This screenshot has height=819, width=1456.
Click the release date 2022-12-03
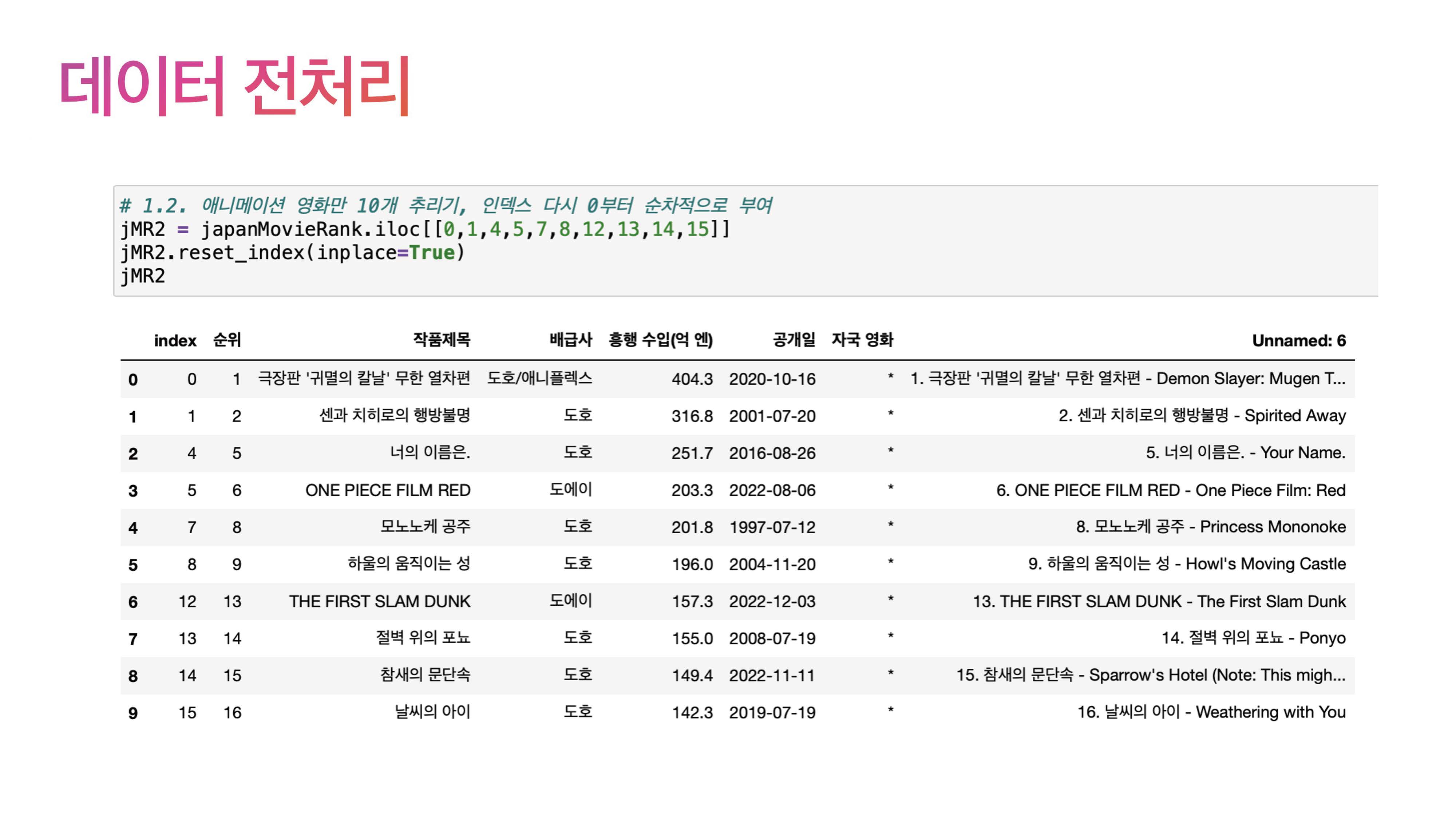[772, 601]
